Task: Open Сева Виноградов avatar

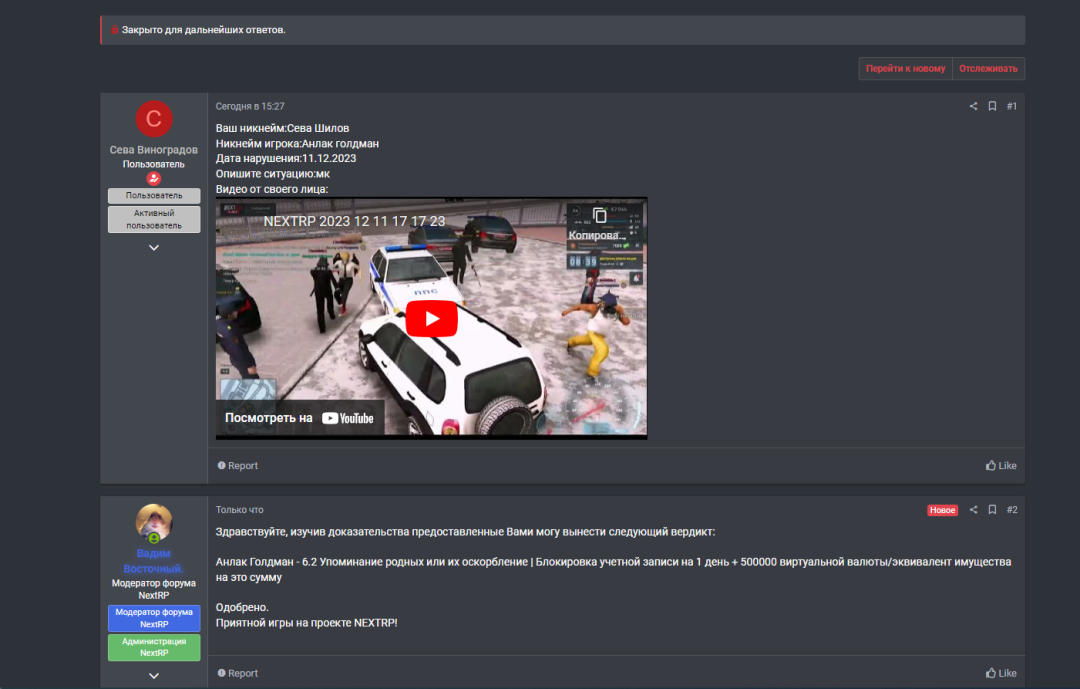Action: [154, 119]
